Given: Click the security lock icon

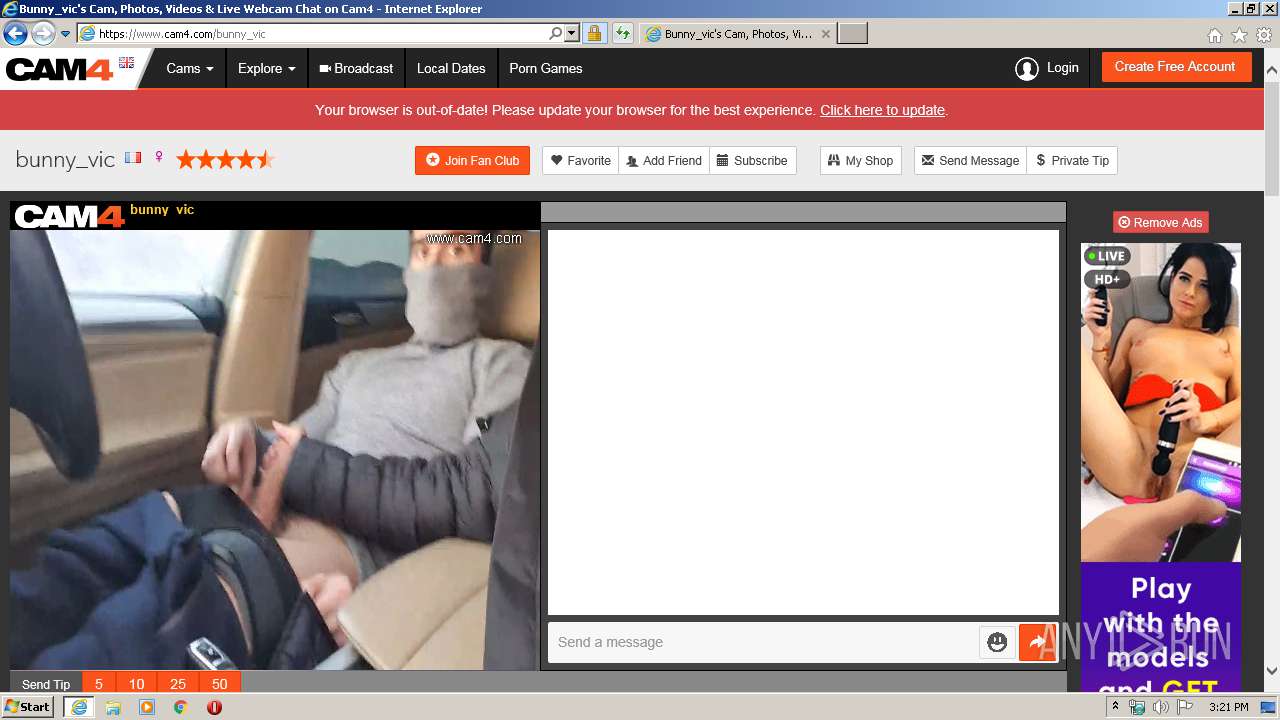Looking at the screenshot, I should coord(594,34).
